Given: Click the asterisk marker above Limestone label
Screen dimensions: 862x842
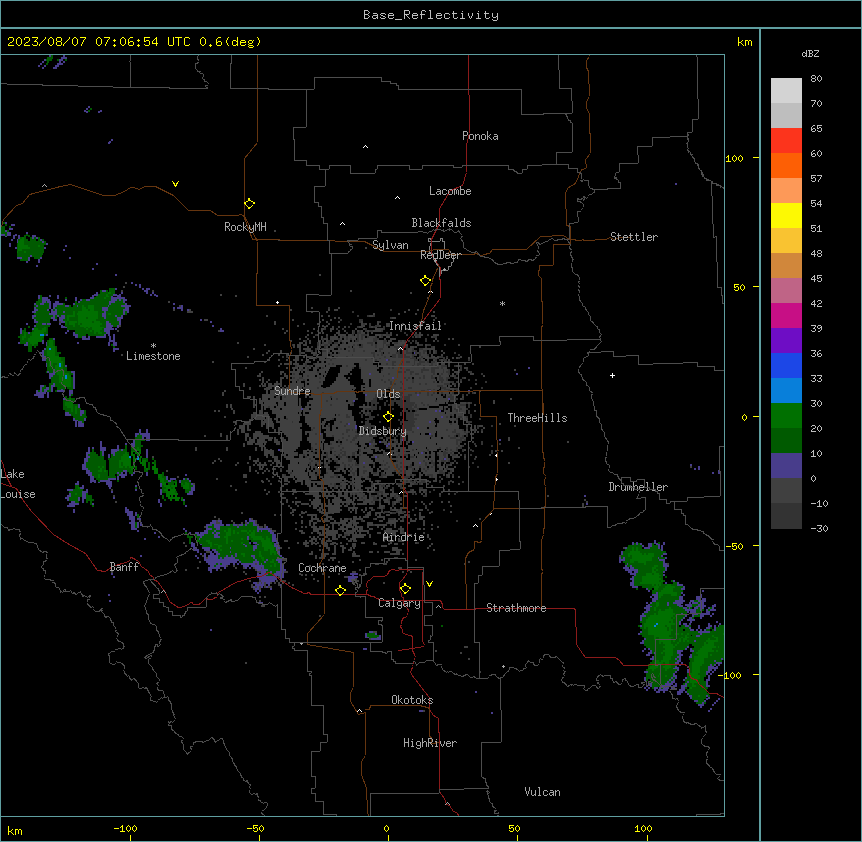Looking at the screenshot, I should 153,346.
